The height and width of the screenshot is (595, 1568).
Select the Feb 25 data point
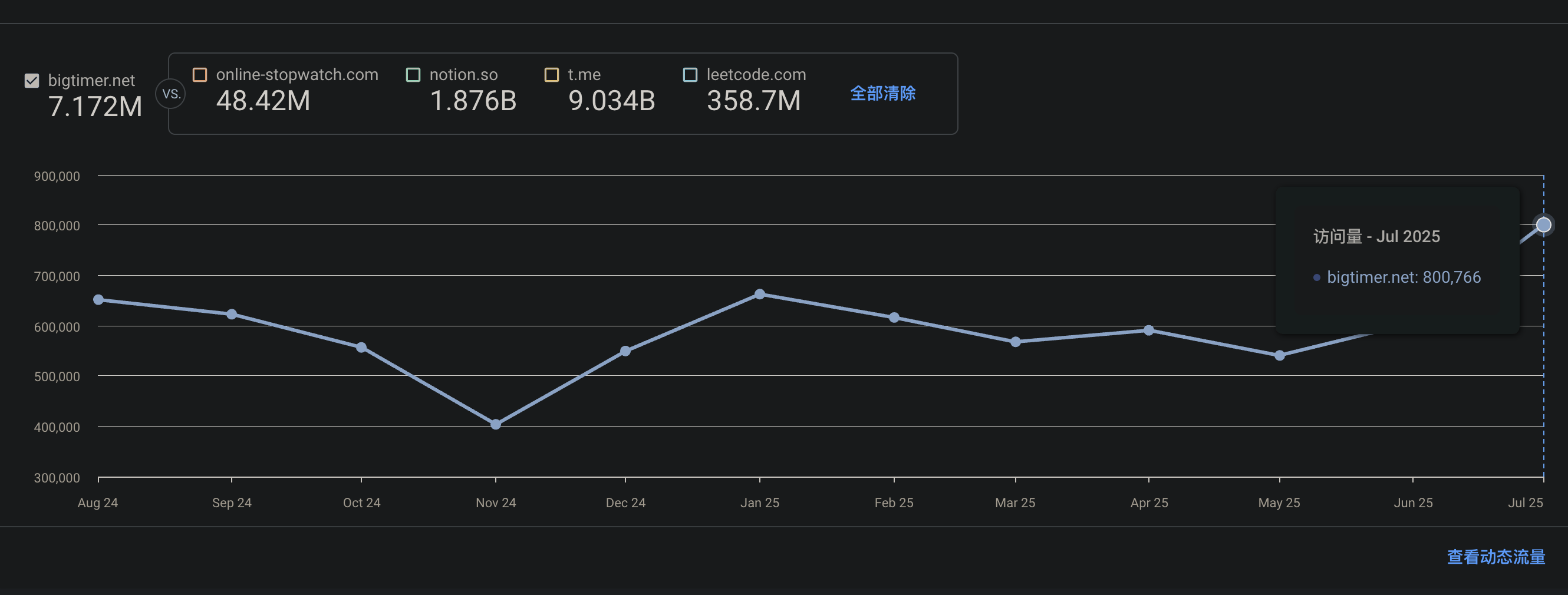pyautogui.click(x=894, y=318)
